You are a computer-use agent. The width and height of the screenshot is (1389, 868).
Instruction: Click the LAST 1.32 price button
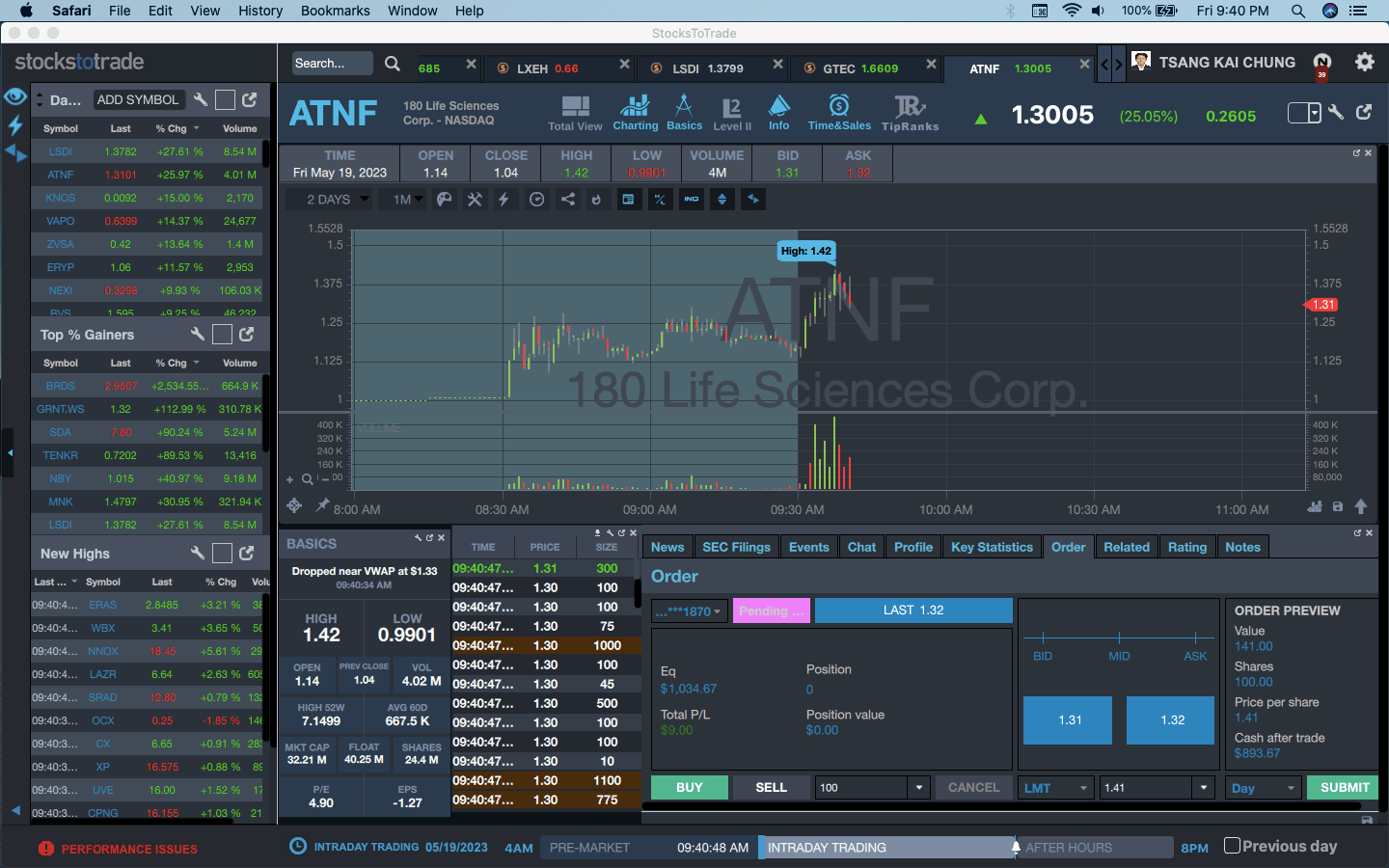[x=913, y=610]
